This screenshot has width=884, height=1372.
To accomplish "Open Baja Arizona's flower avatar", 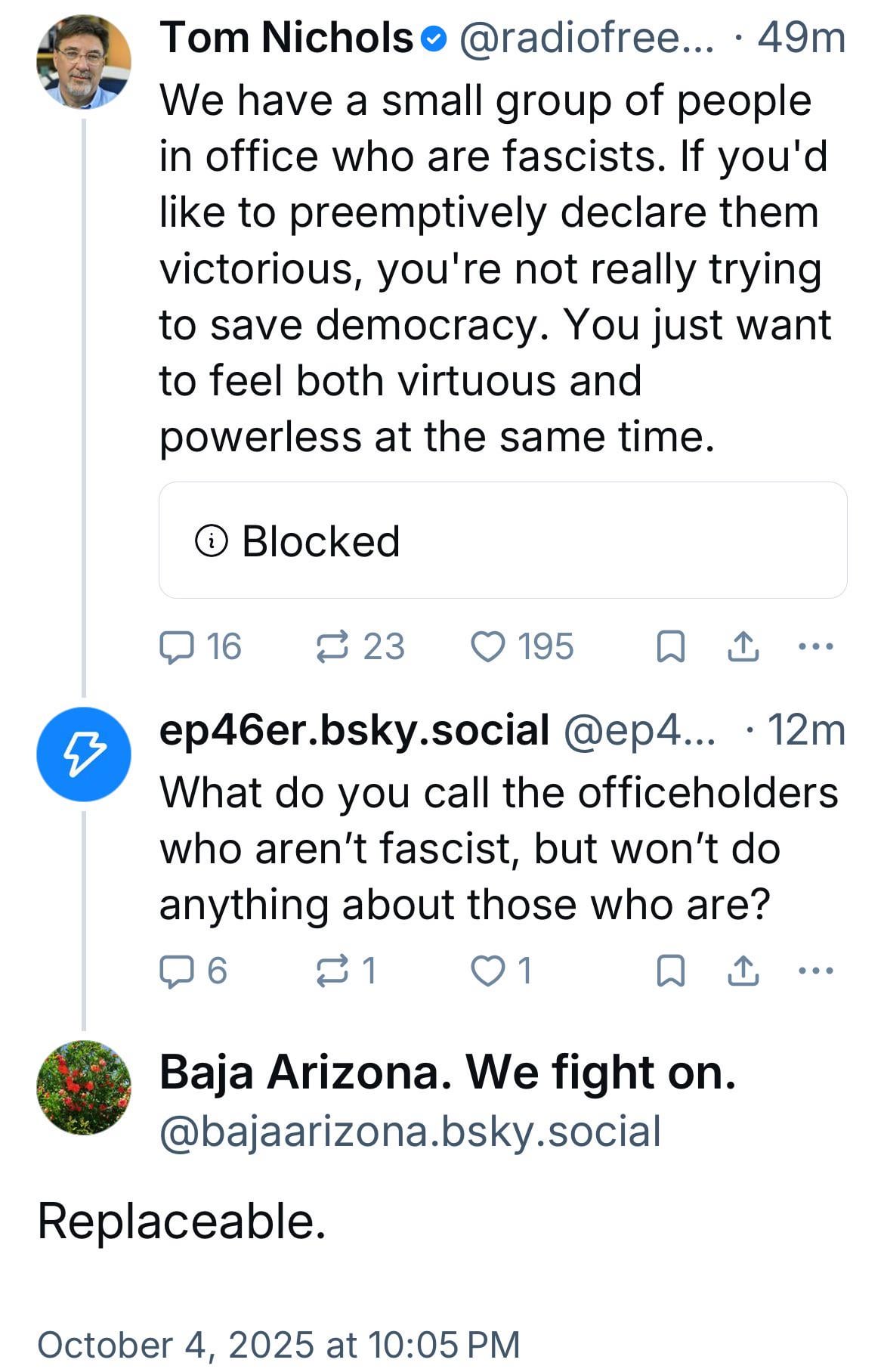I will pos(84,1088).
